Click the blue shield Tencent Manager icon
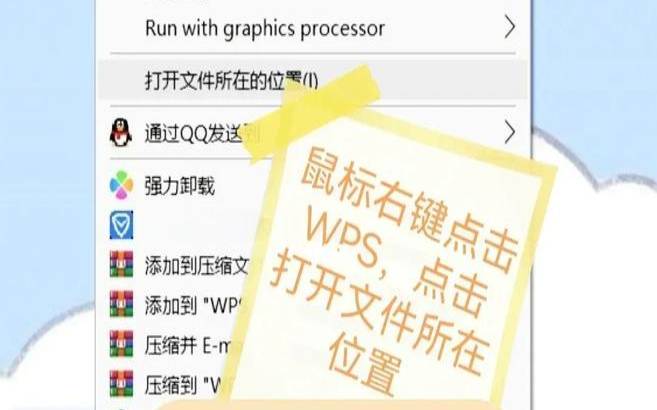The width and height of the screenshot is (657, 410). coord(121,225)
